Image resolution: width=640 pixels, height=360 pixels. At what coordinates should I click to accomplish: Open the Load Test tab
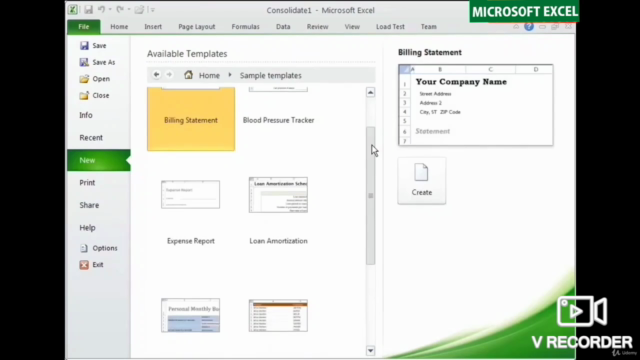pyautogui.click(x=390, y=27)
